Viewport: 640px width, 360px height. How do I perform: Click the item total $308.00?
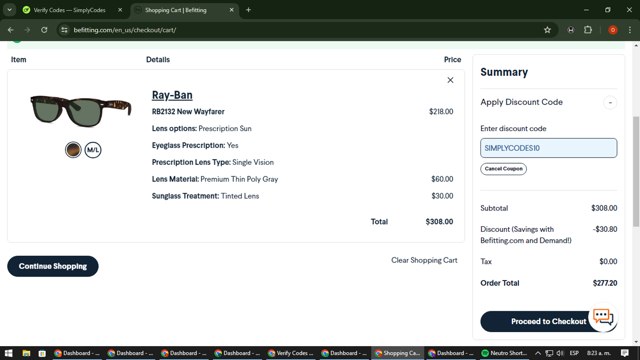(x=439, y=222)
